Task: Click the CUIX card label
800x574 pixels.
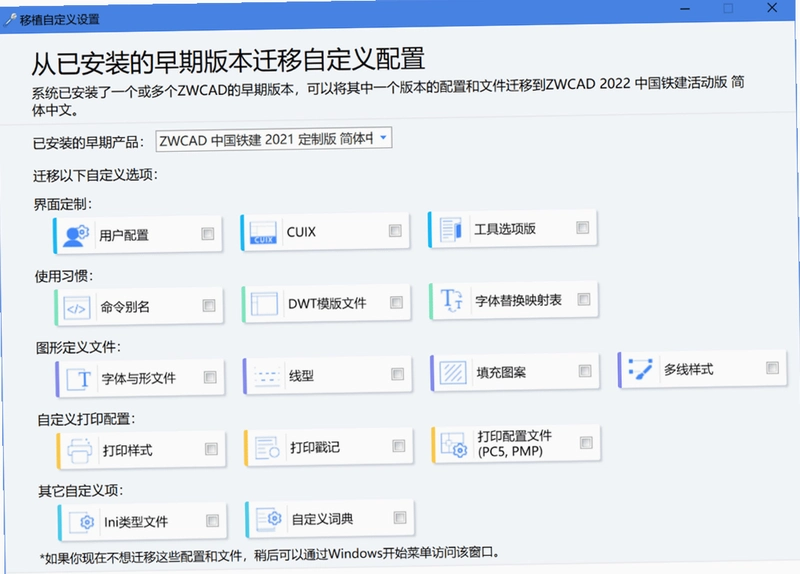Action: pyautogui.click(x=301, y=232)
